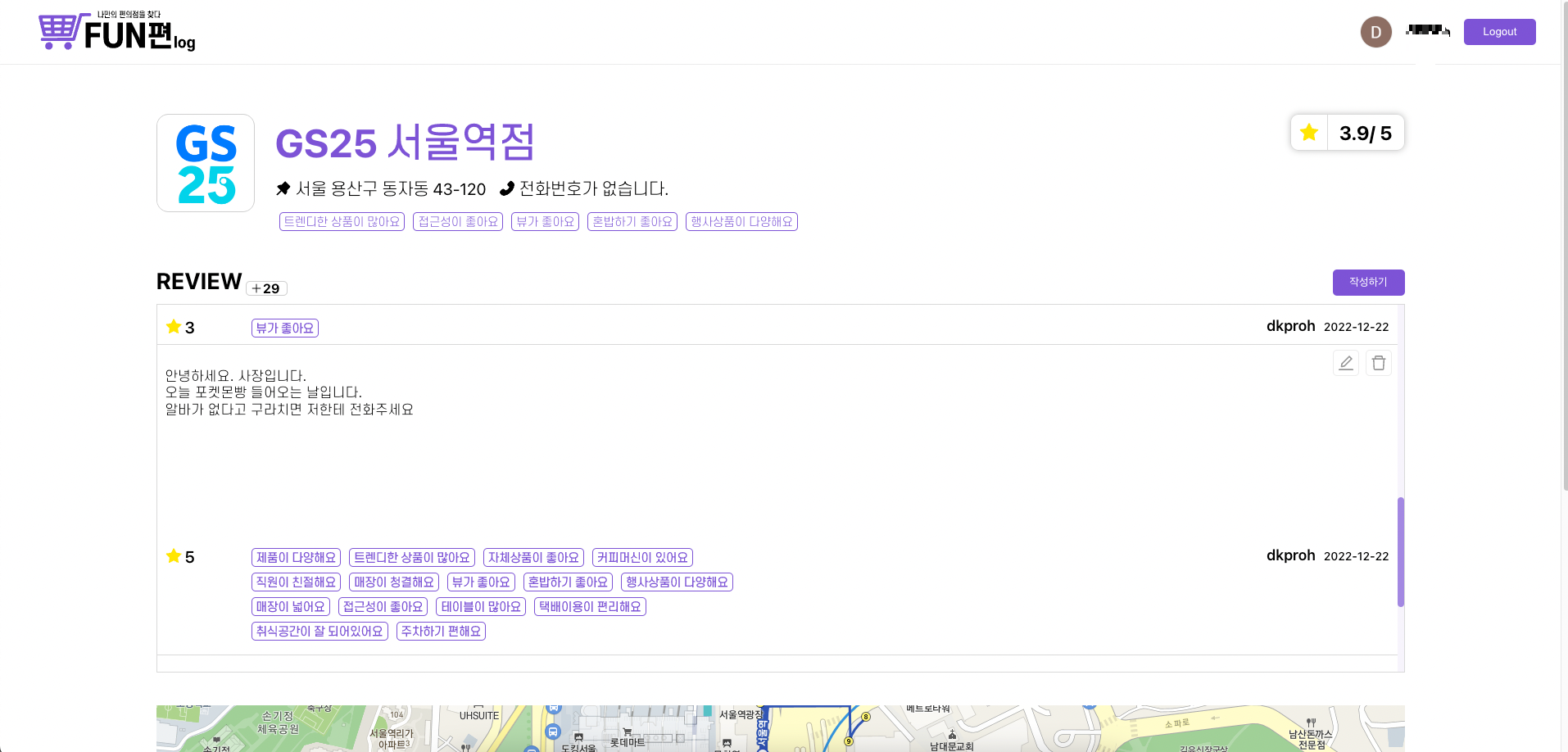
Task: Select the 직원이 친절해요 tag
Action: [296, 582]
